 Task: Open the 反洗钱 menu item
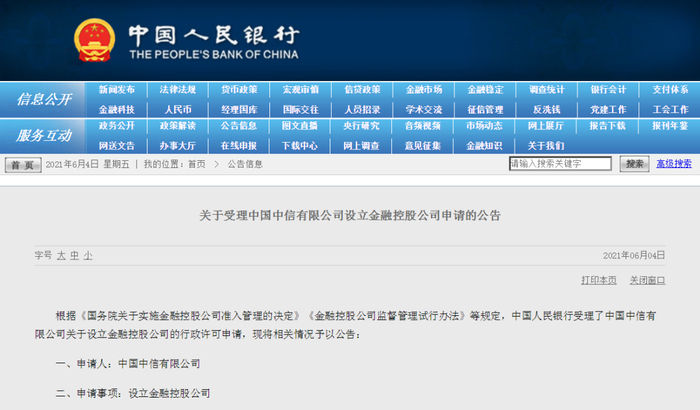(x=547, y=110)
